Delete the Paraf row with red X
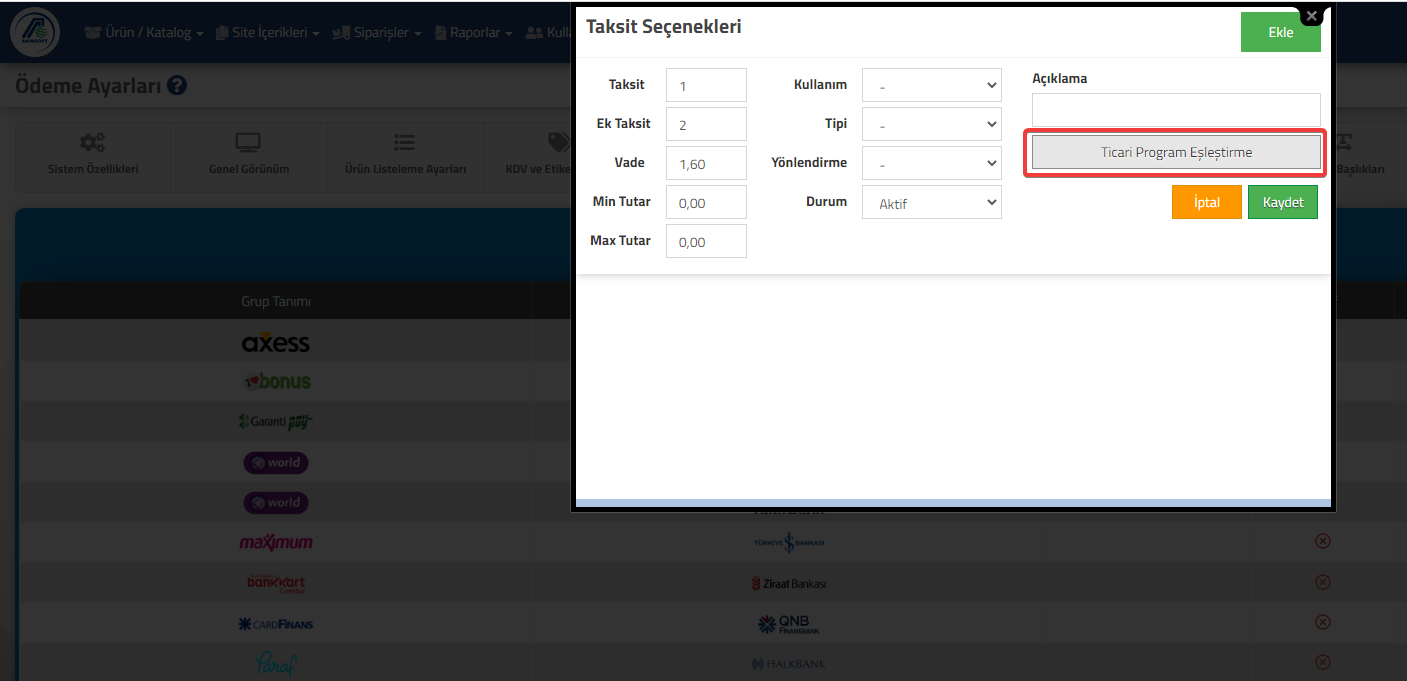1407x681 pixels. click(1322, 662)
